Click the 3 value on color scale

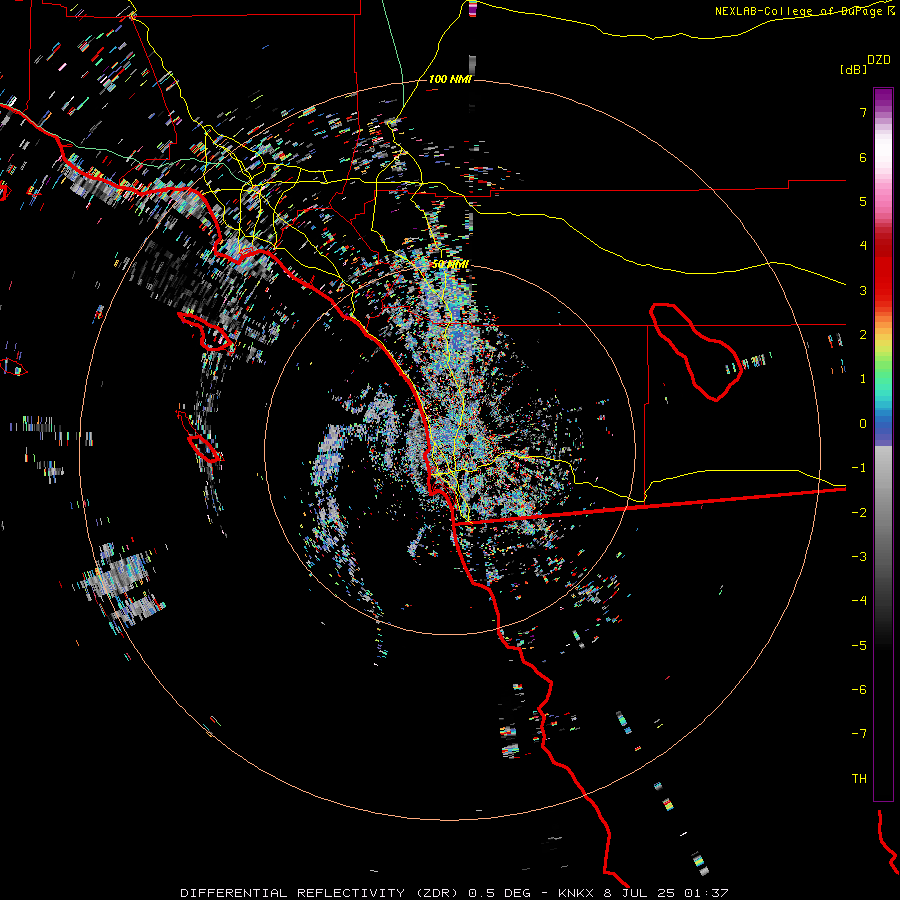(x=863, y=290)
